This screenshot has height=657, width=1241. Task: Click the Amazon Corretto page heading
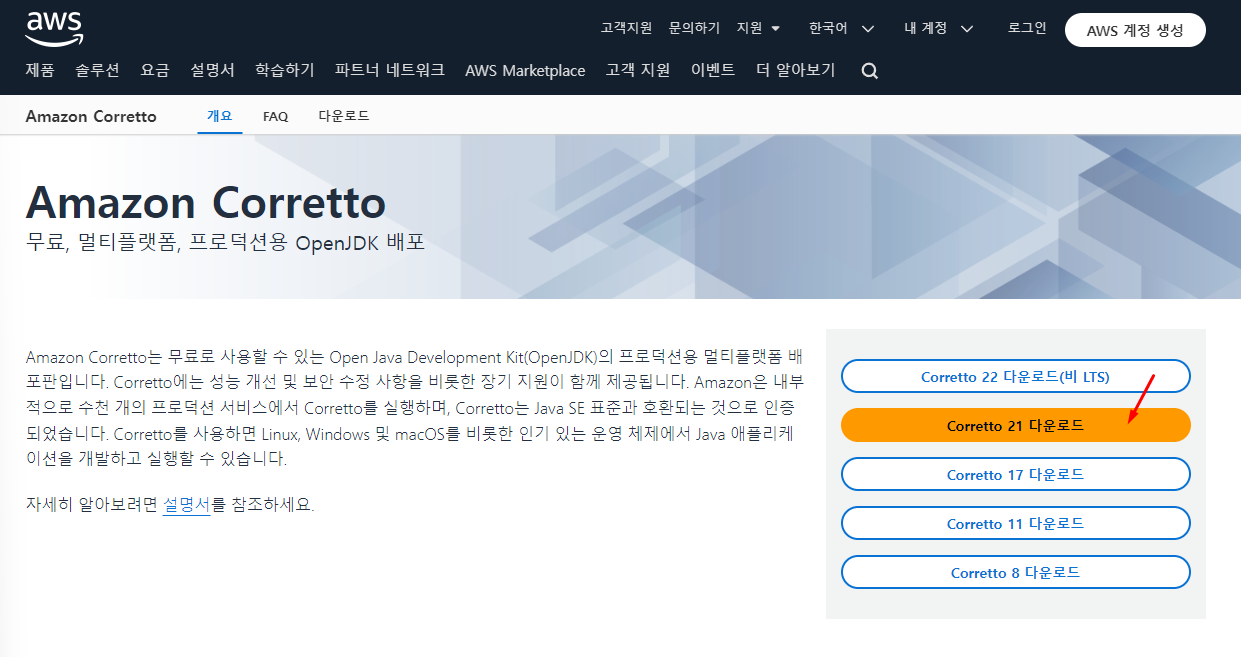[x=206, y=202]
